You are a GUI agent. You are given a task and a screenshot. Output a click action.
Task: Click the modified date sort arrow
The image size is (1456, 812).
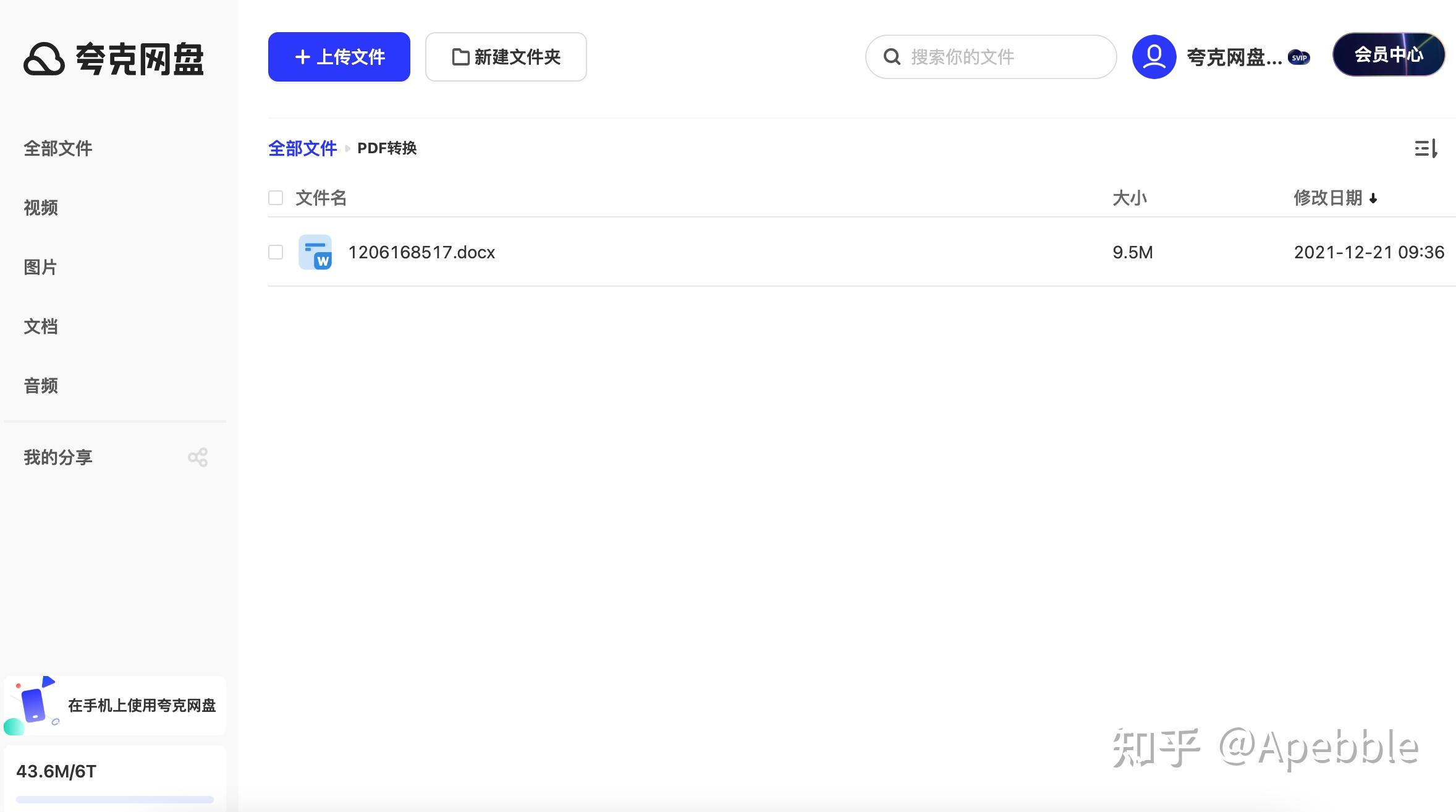pyautogui.click(x=1373, y=198)
